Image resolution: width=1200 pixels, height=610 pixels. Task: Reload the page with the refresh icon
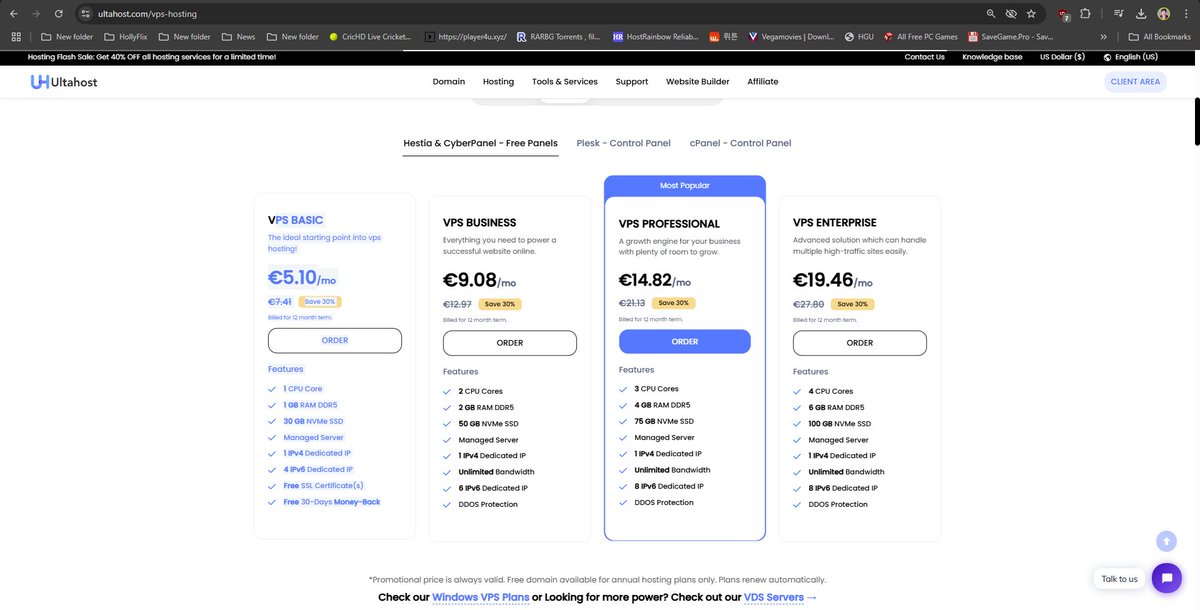point(59,14)
